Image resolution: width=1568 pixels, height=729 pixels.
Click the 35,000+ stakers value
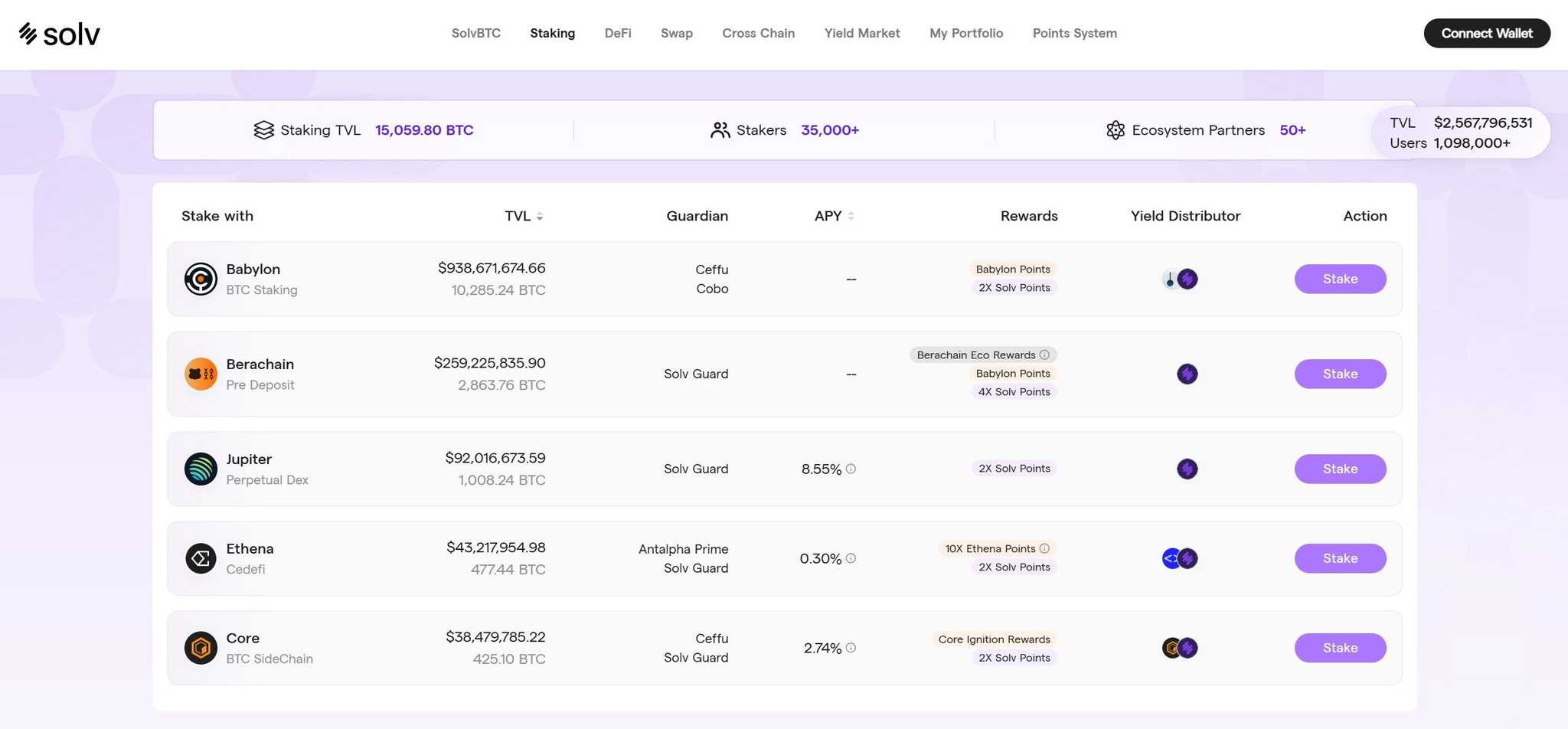(830, 130)
